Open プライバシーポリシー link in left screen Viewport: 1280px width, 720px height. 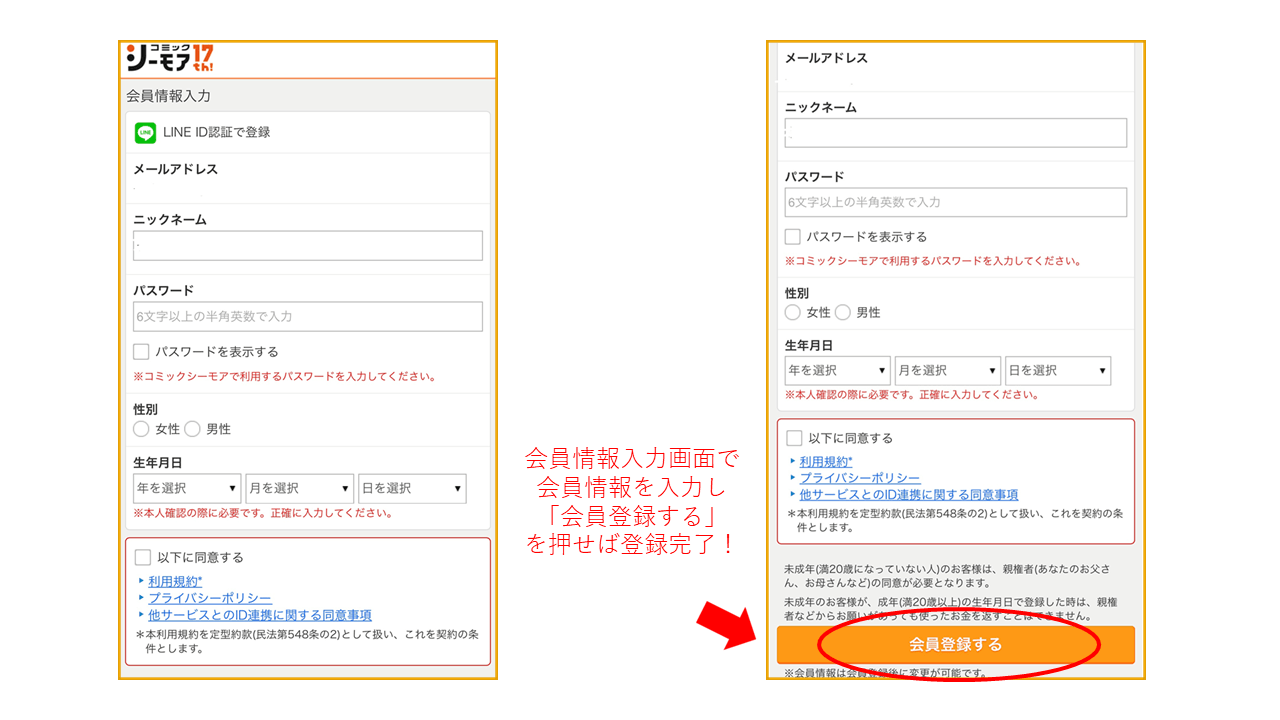click(210, 598)
